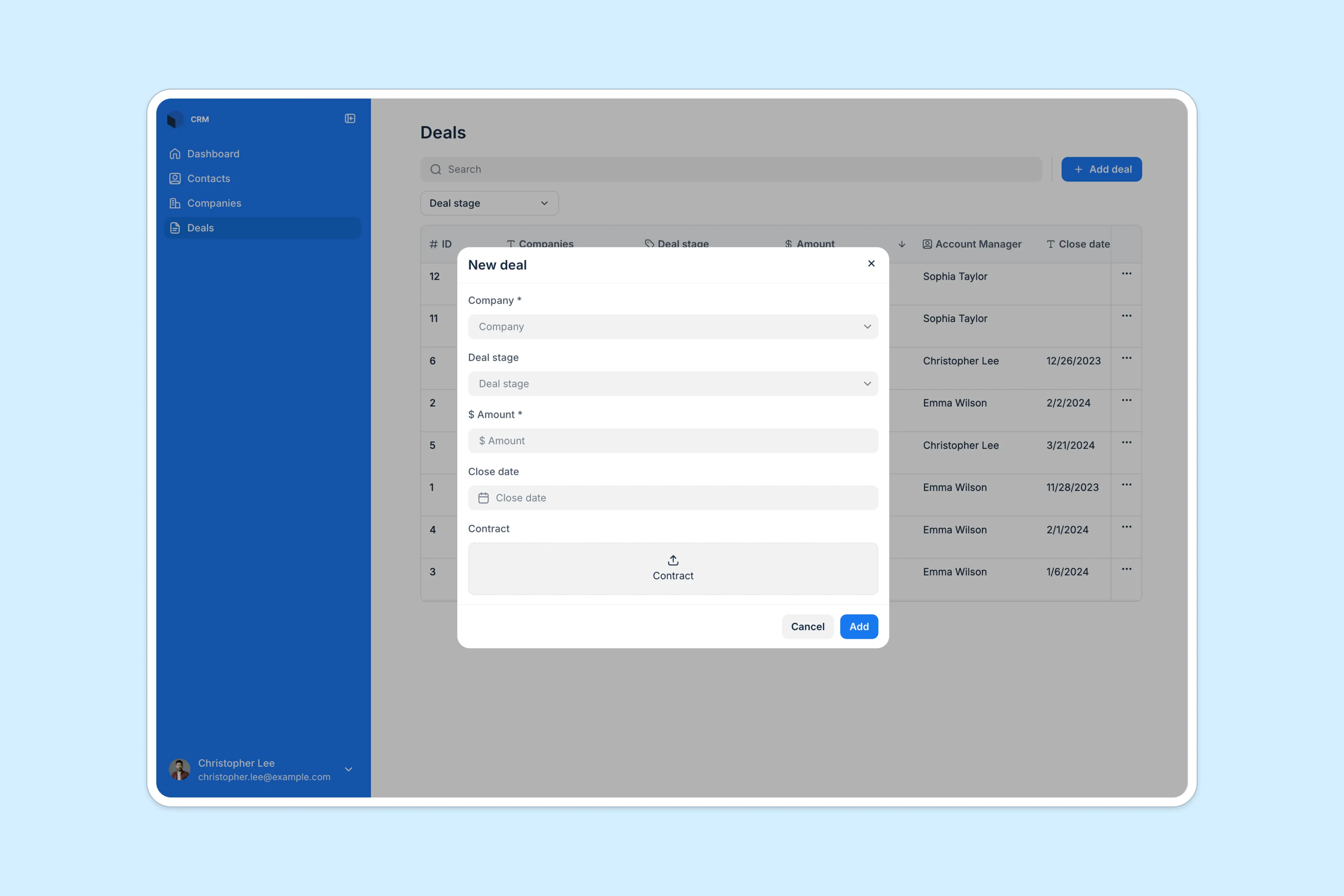Select the Deals document icon
Screen dimensions: 1344x896
click(x=175, y=228)
